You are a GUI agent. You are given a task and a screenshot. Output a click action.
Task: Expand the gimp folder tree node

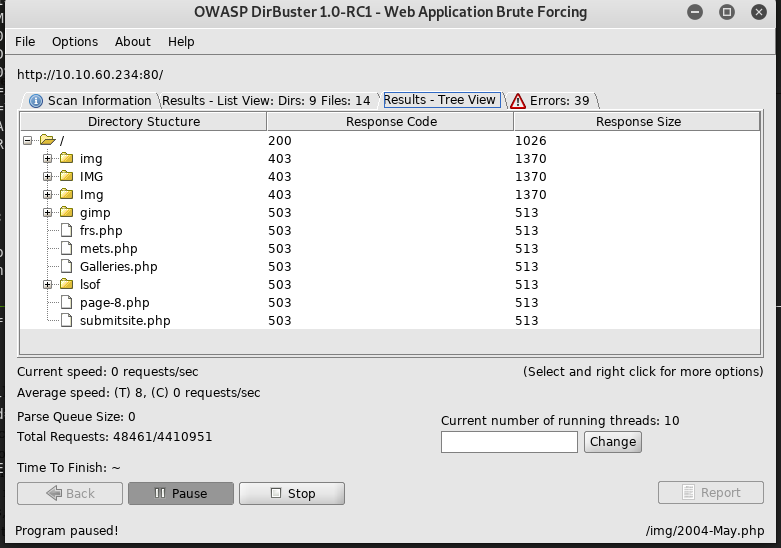tap(47, 213)
